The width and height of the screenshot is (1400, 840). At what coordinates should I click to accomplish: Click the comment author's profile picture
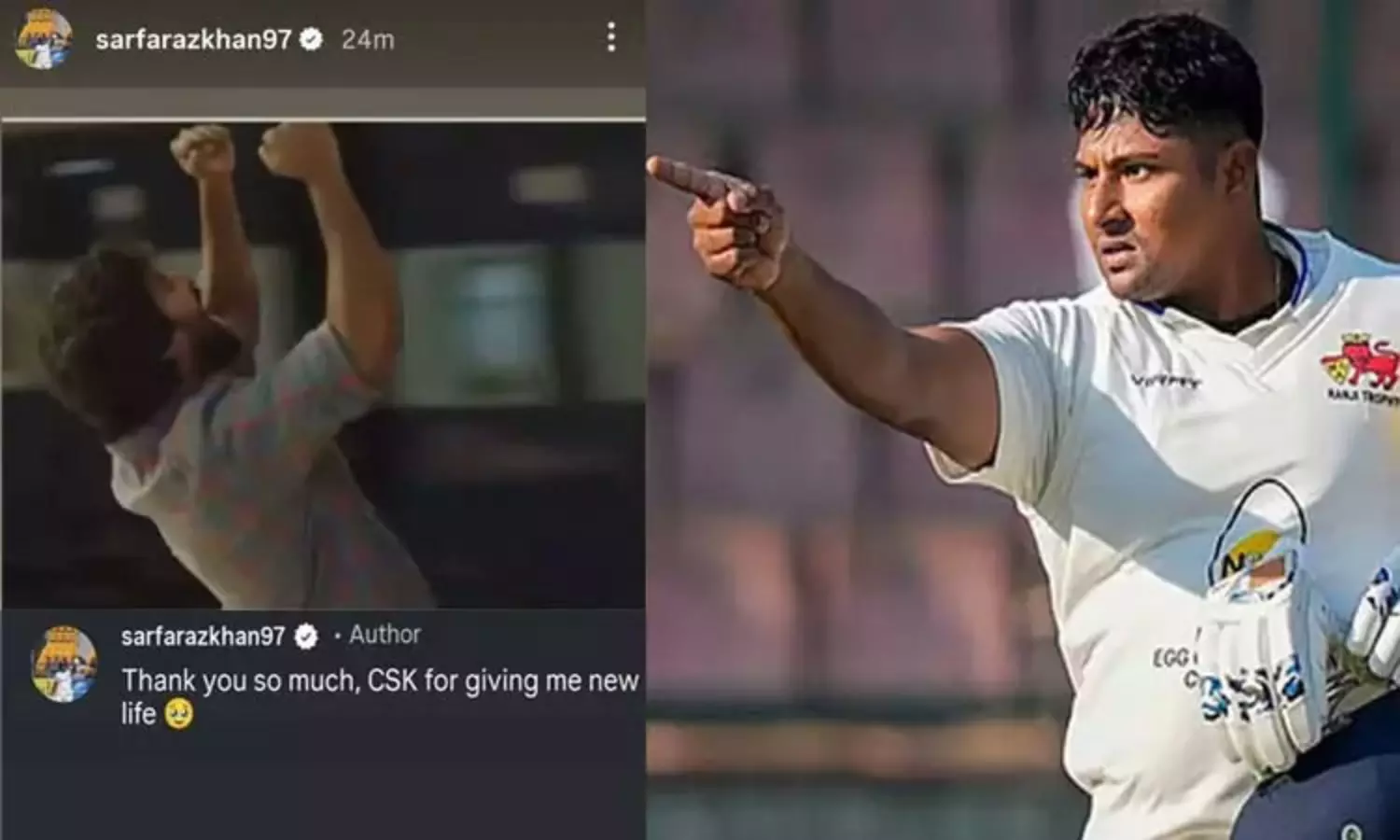64,664
